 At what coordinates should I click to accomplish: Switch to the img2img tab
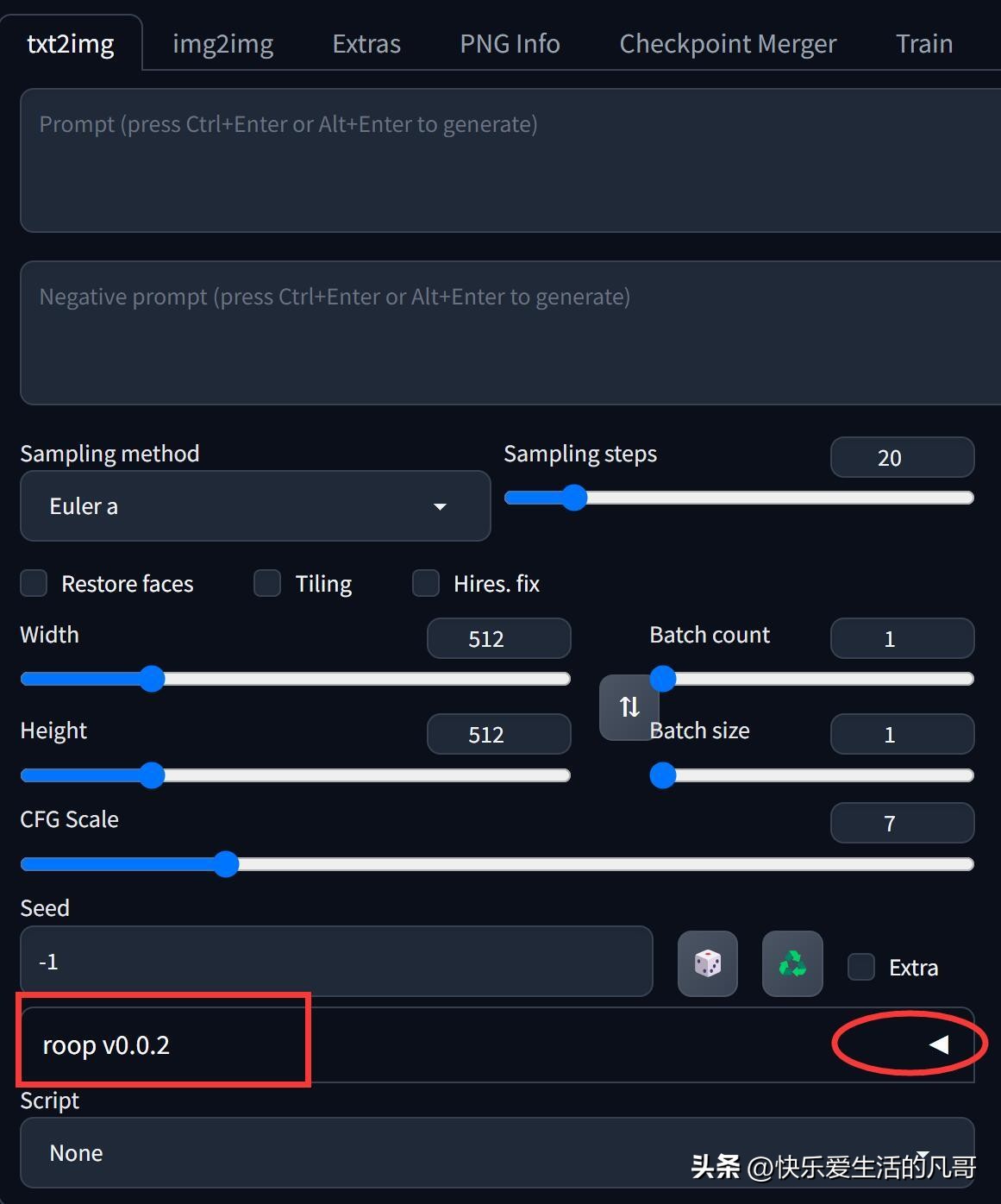tap(222, 42)
